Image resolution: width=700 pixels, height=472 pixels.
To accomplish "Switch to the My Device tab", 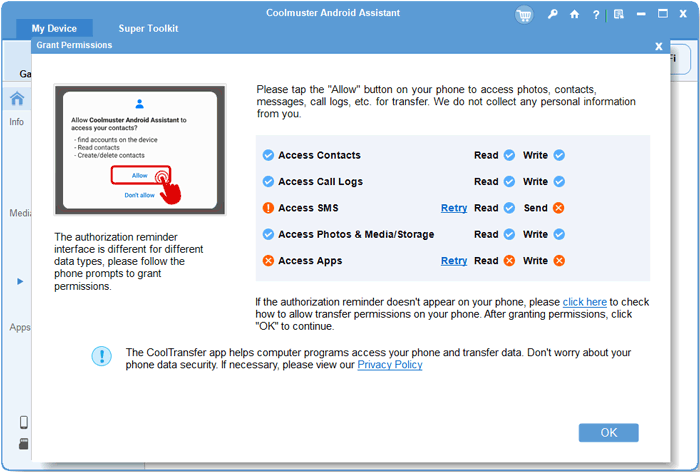I will pyautogui.click(x=54, y=29).
